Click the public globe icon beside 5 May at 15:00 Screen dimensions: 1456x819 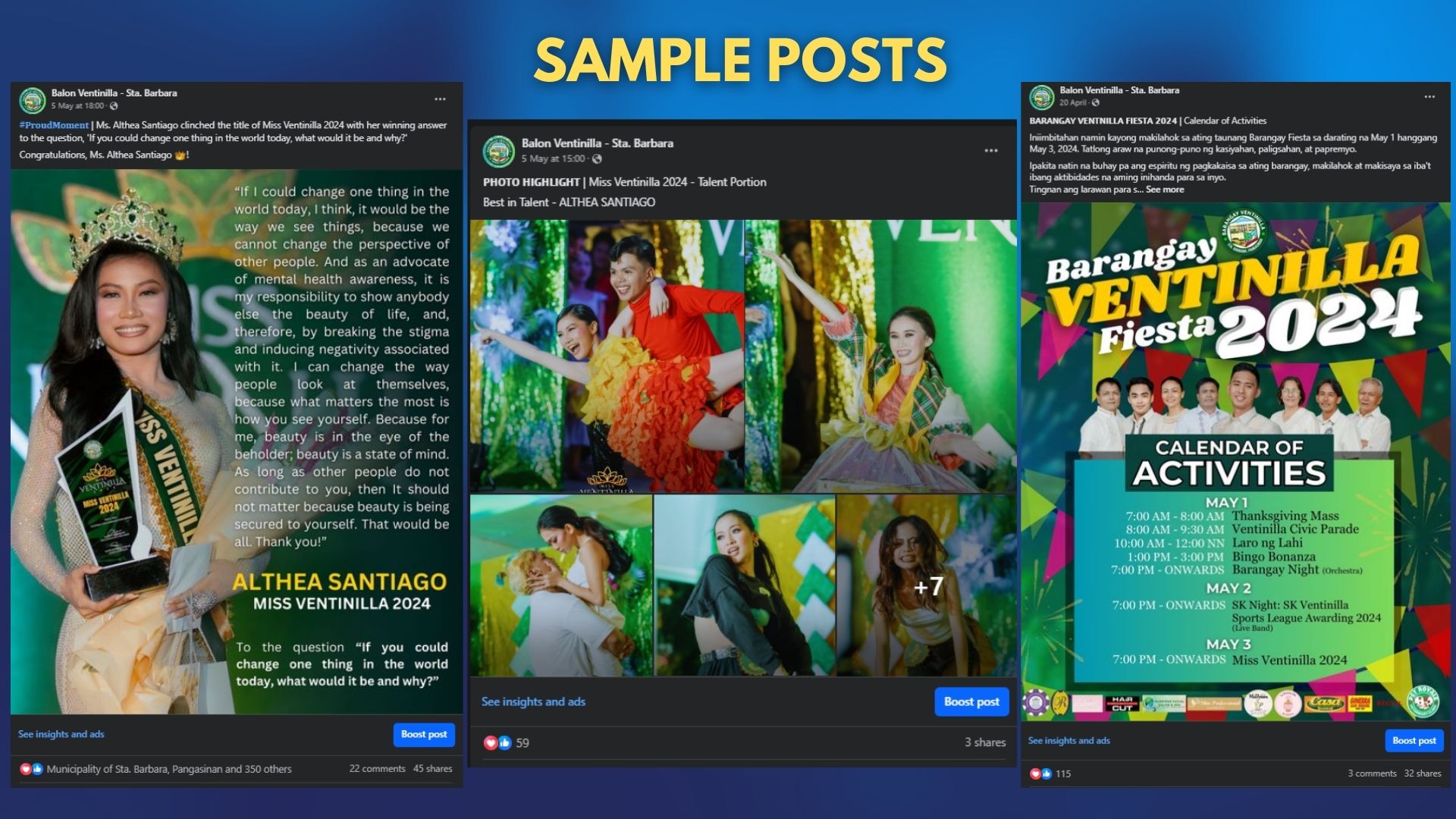597,158
